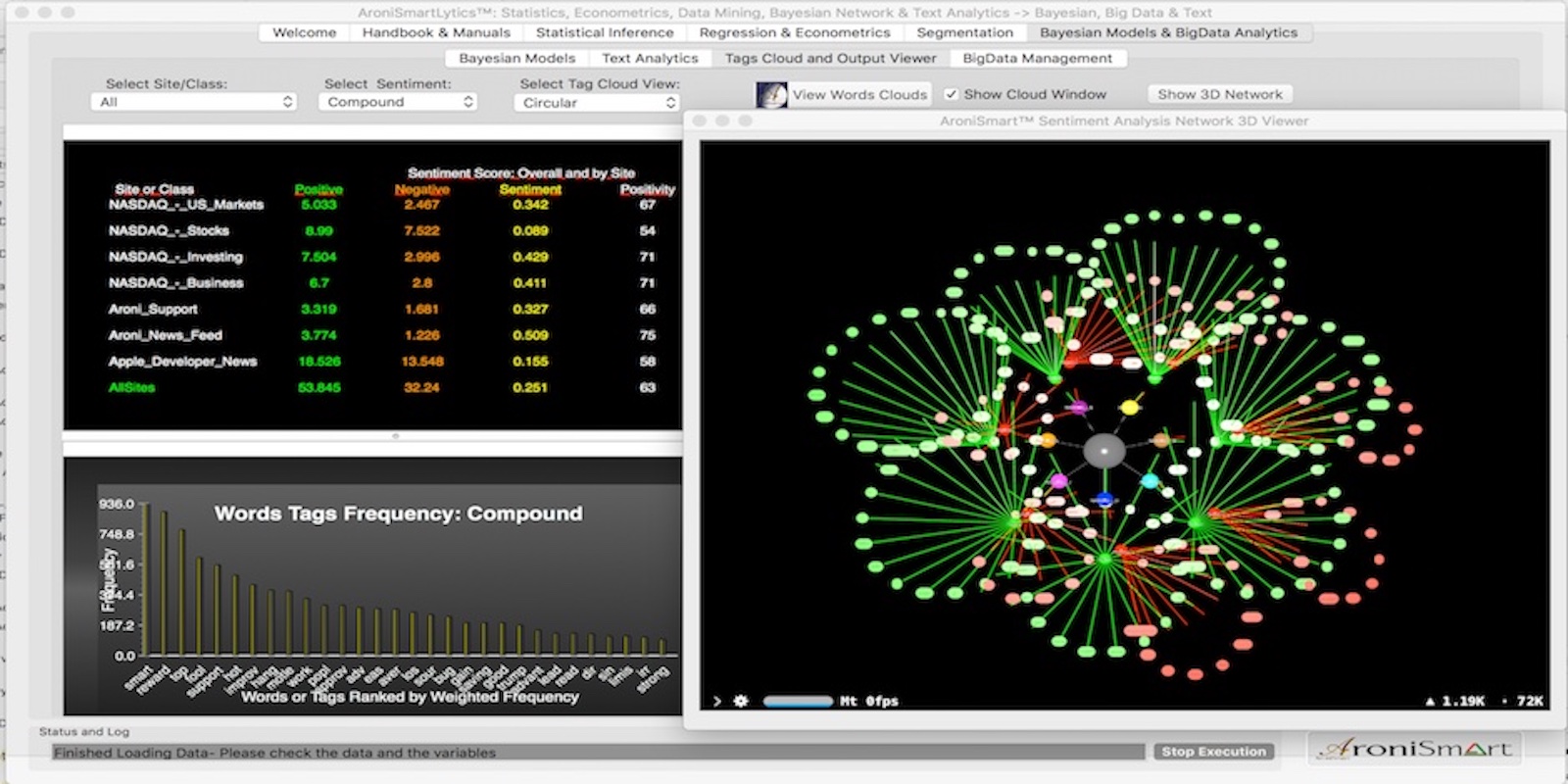Open 3D viewer settings gear icon
Screen dimensions: 1568x784
click(741, 701)
